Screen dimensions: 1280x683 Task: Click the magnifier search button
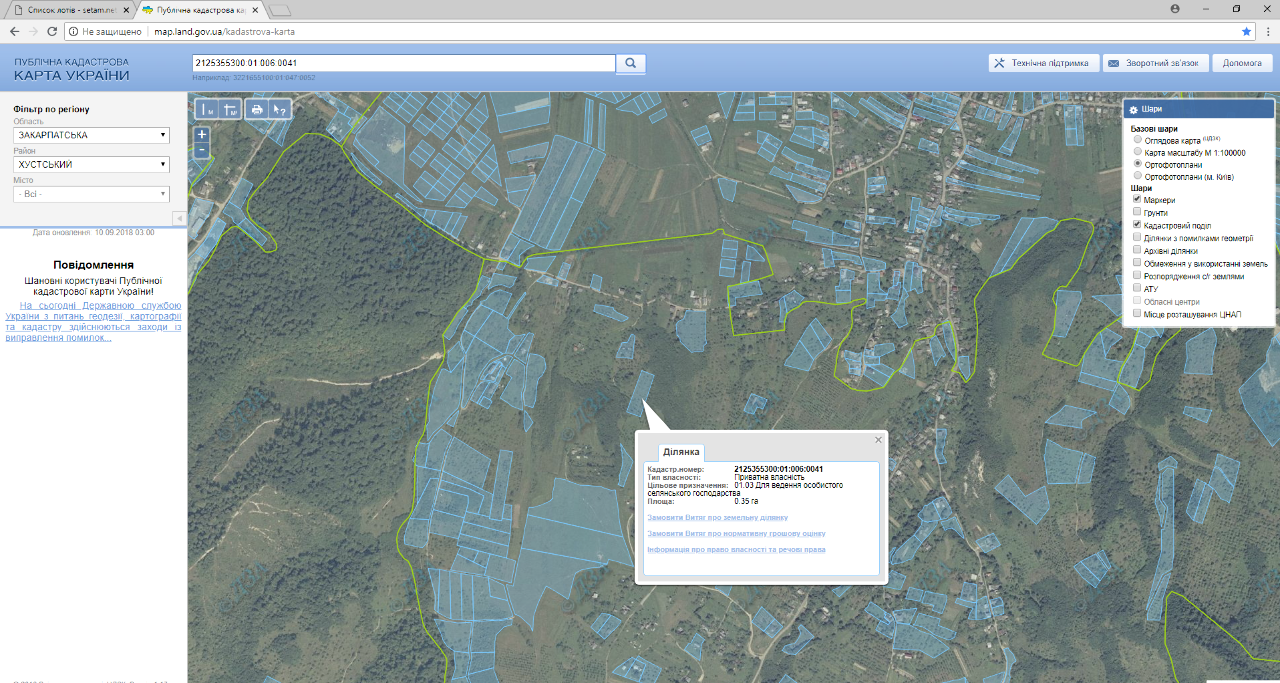pos(631,63)
